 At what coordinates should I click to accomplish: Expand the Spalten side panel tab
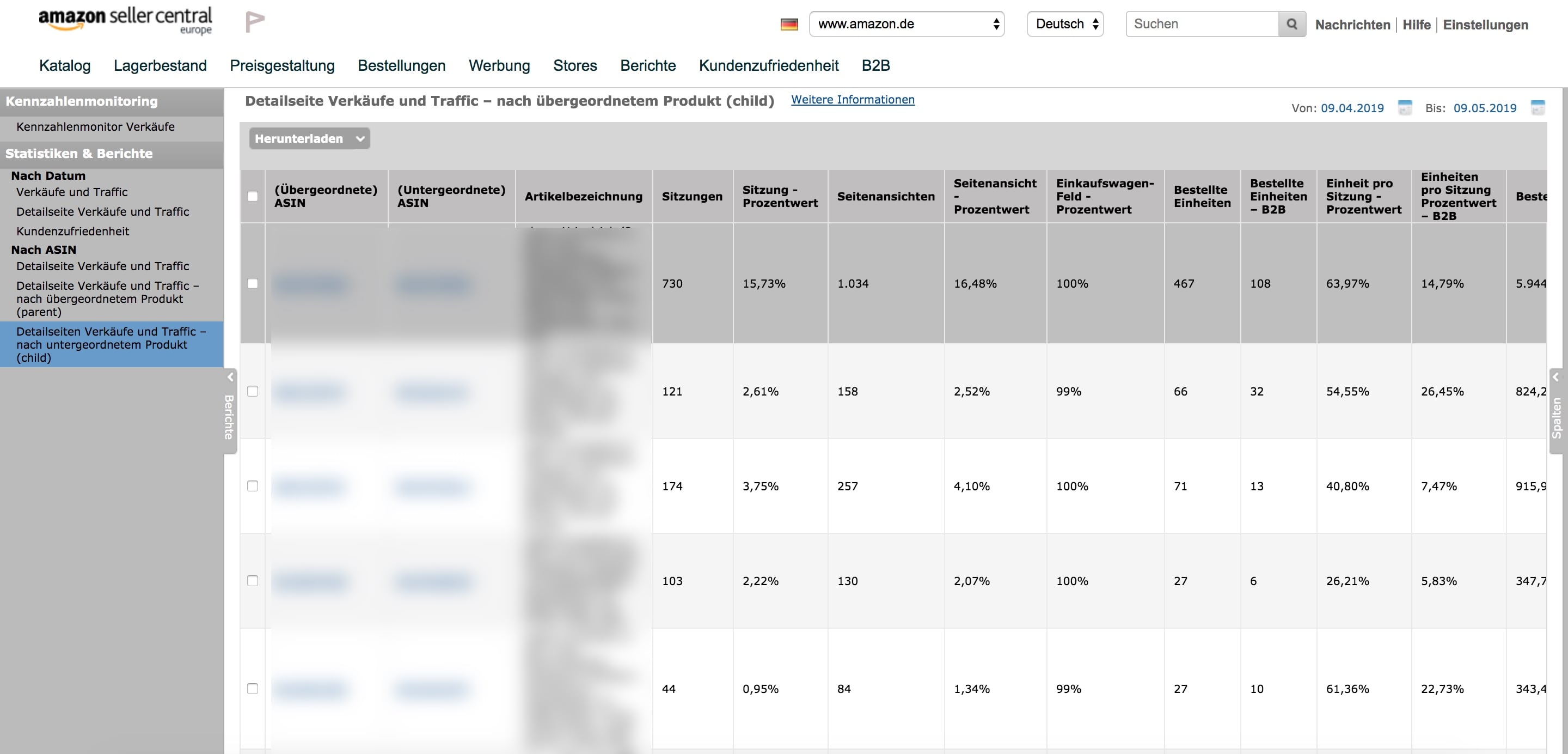pyautogui.click(x=1557, y=410)
